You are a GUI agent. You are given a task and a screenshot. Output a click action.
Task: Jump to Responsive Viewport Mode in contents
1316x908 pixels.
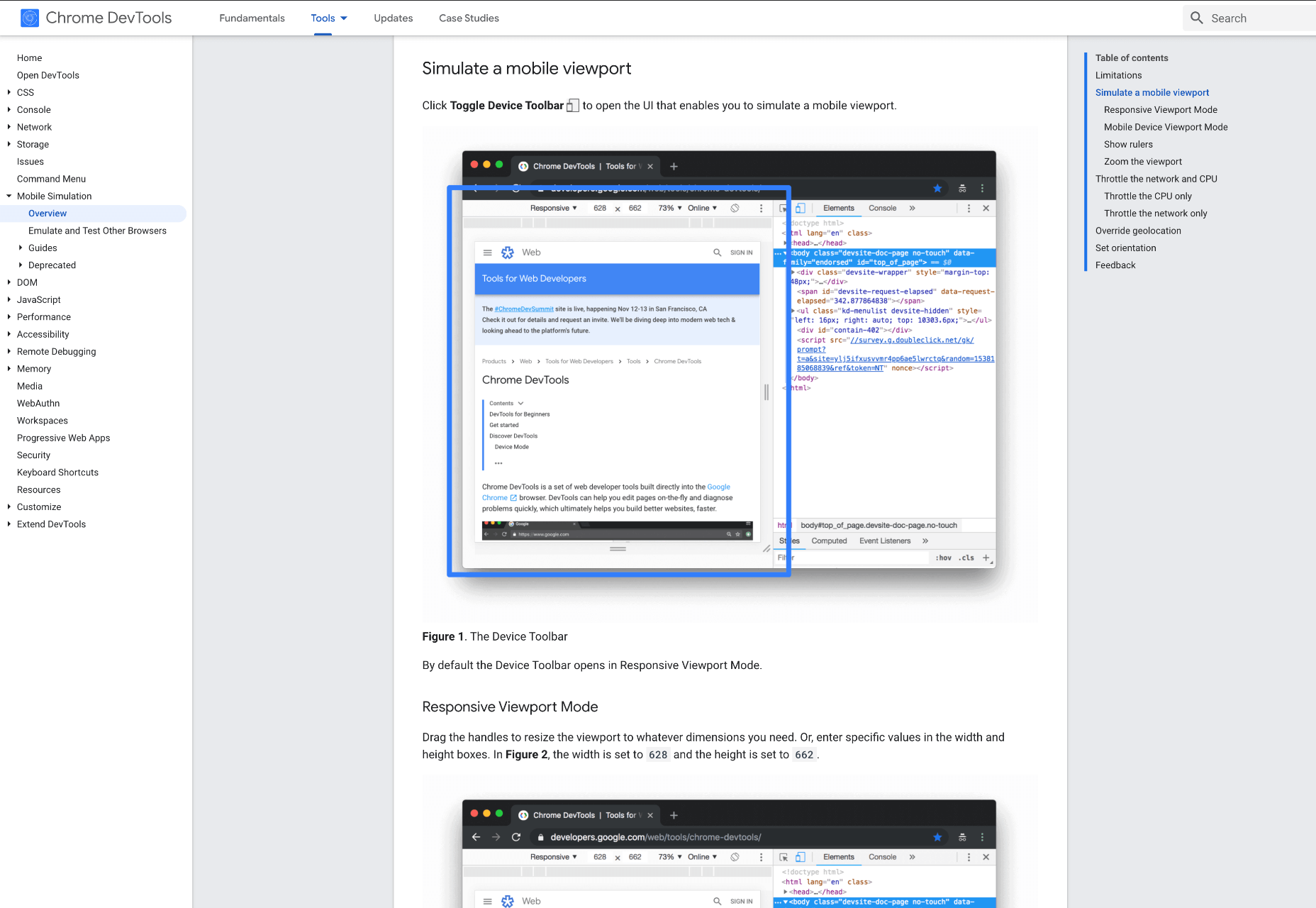pyautogui.click(x=1160, y=109)
